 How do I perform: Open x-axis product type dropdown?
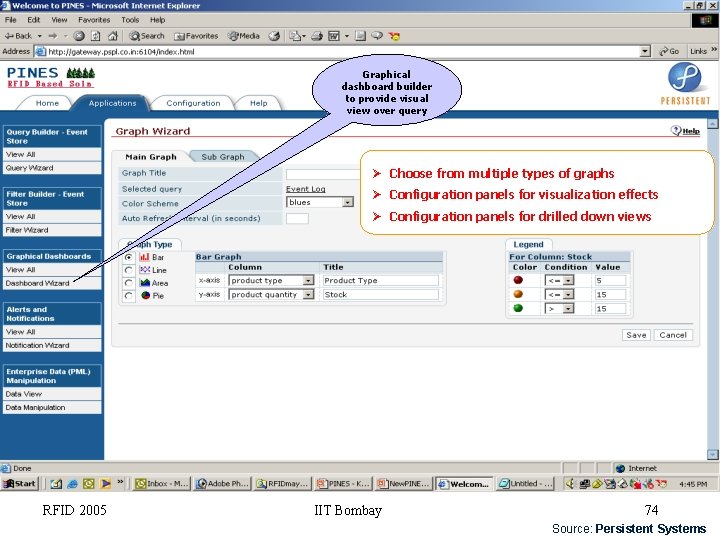[309, 280]
